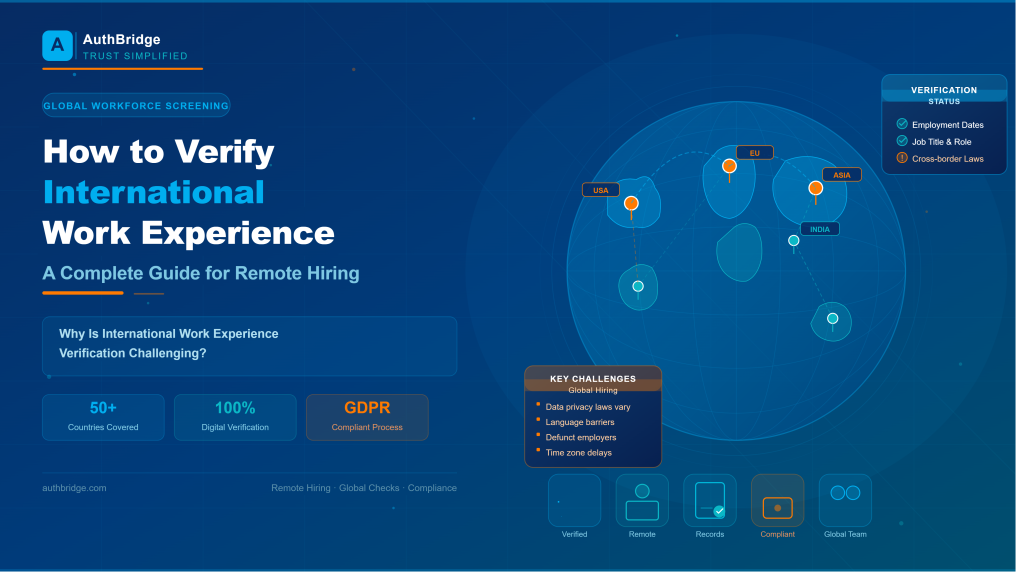Click the Global Workforce Screening badge
The height and width of the screenshot is (580, 1024).
(137, 106)
